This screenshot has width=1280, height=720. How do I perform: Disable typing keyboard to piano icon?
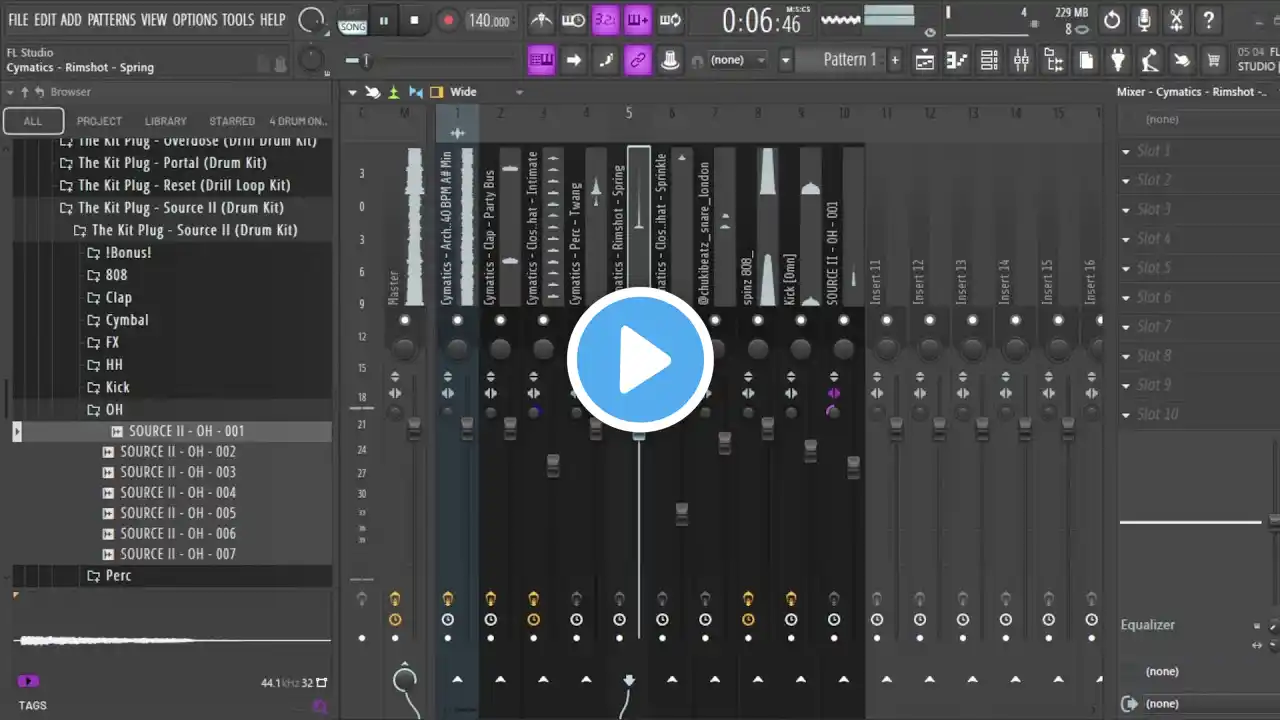click(541, 60)
